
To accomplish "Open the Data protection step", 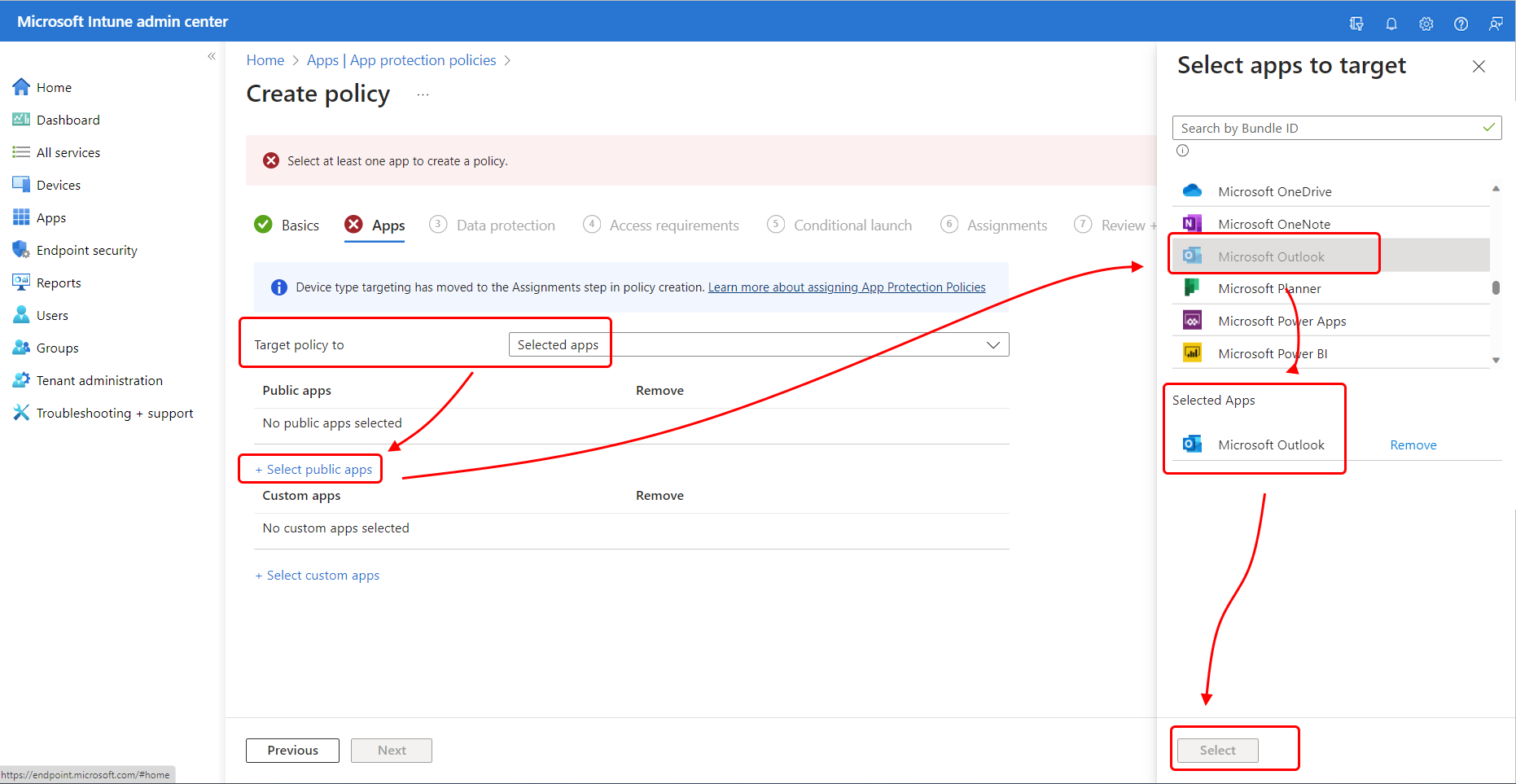I will 493,225.
